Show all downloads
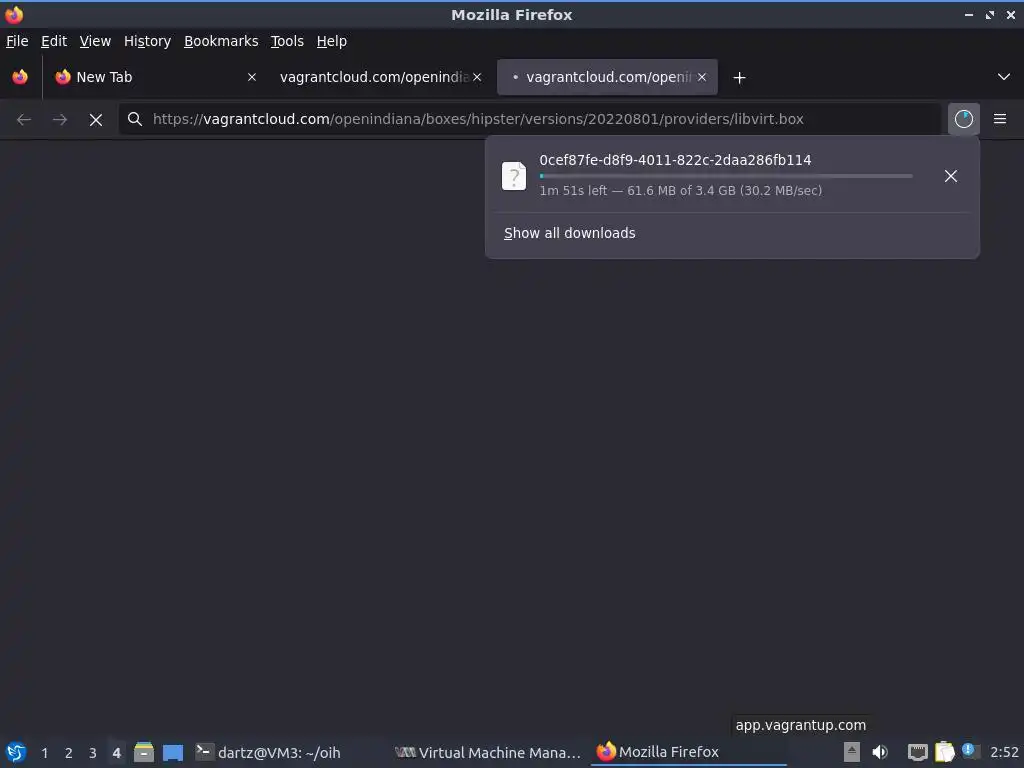1024x768 pixels. click(x=569, y=233)
